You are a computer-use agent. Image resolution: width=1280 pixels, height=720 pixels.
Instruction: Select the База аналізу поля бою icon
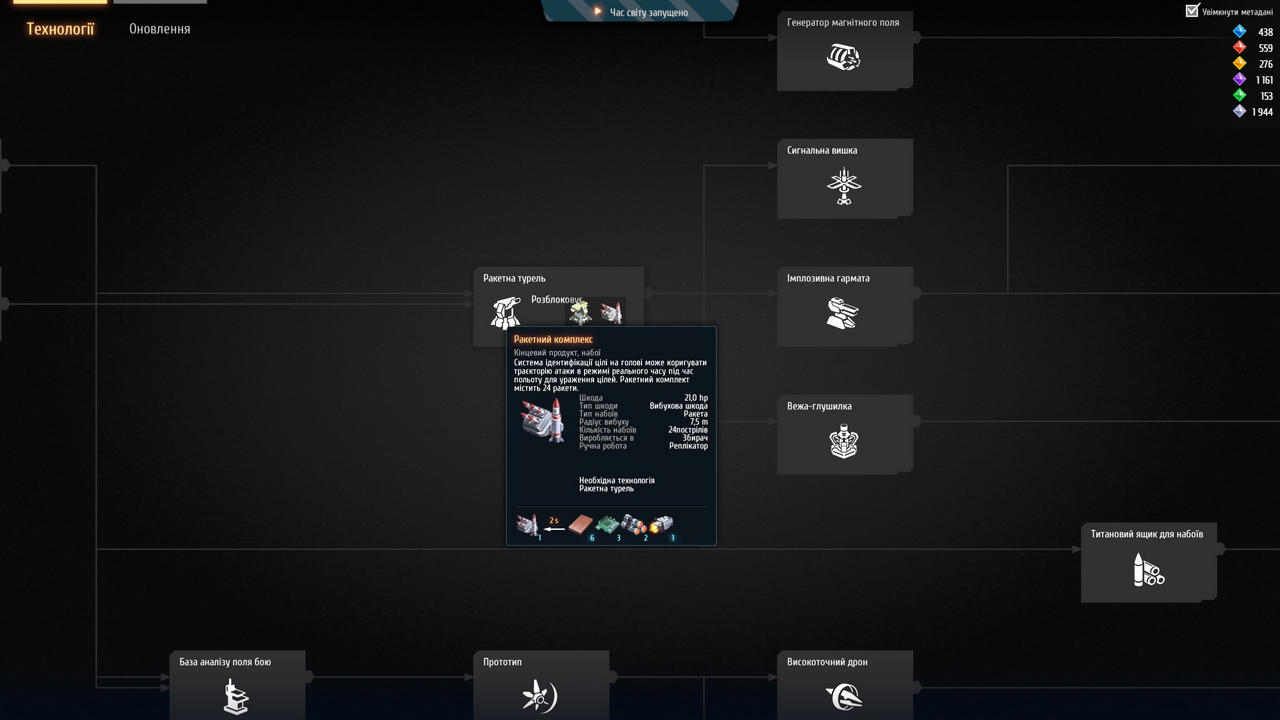(236, 696)
